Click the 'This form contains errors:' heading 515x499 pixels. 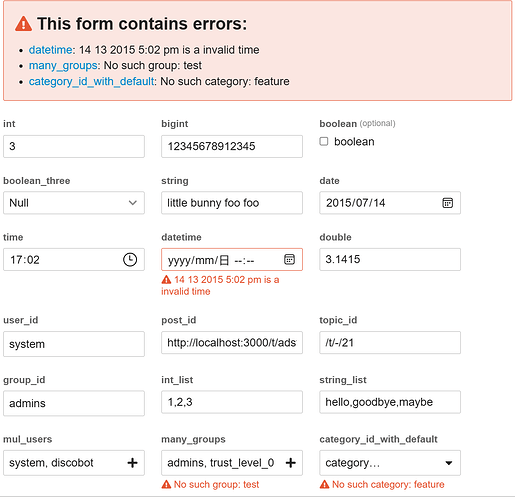click(x=142, y=24)
